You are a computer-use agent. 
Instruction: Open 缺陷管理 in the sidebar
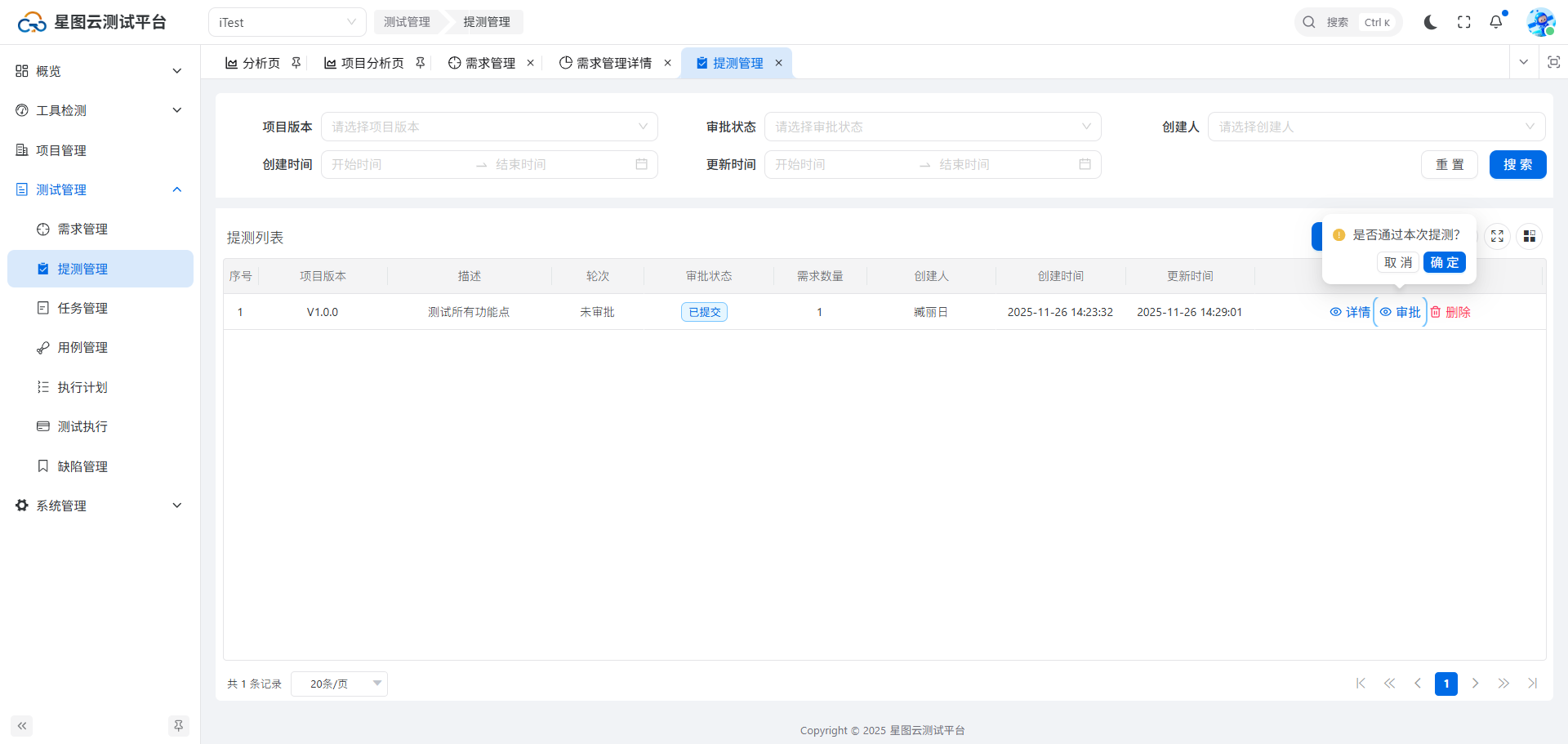[x=82, y=466]
